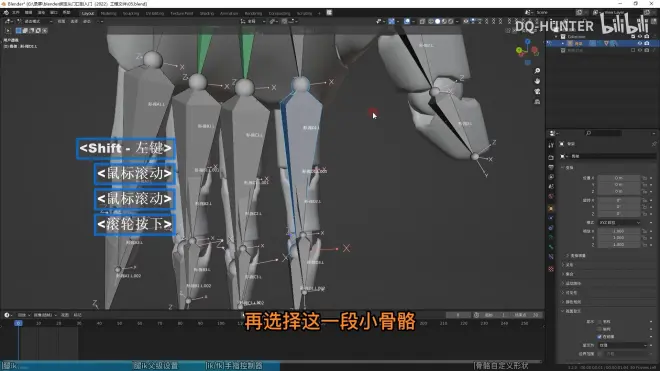
Task: Open shading options dropdown arrow
Action: click(457, 21)
